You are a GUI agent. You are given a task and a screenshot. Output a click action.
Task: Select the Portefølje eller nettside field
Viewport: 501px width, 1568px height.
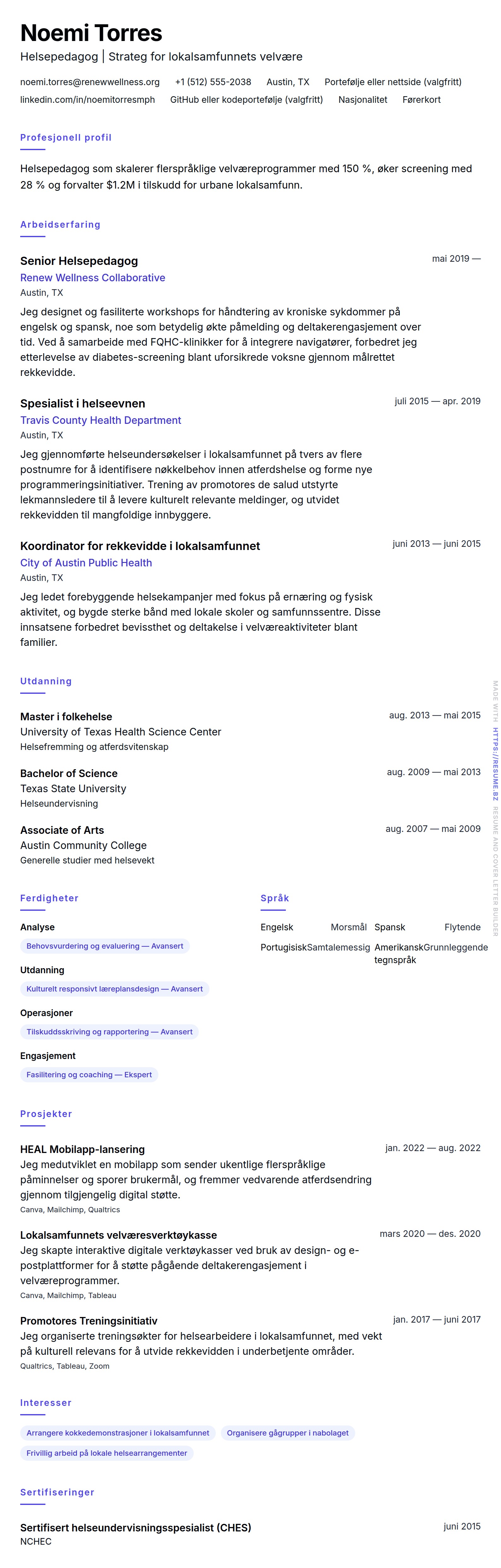[393, 82]
